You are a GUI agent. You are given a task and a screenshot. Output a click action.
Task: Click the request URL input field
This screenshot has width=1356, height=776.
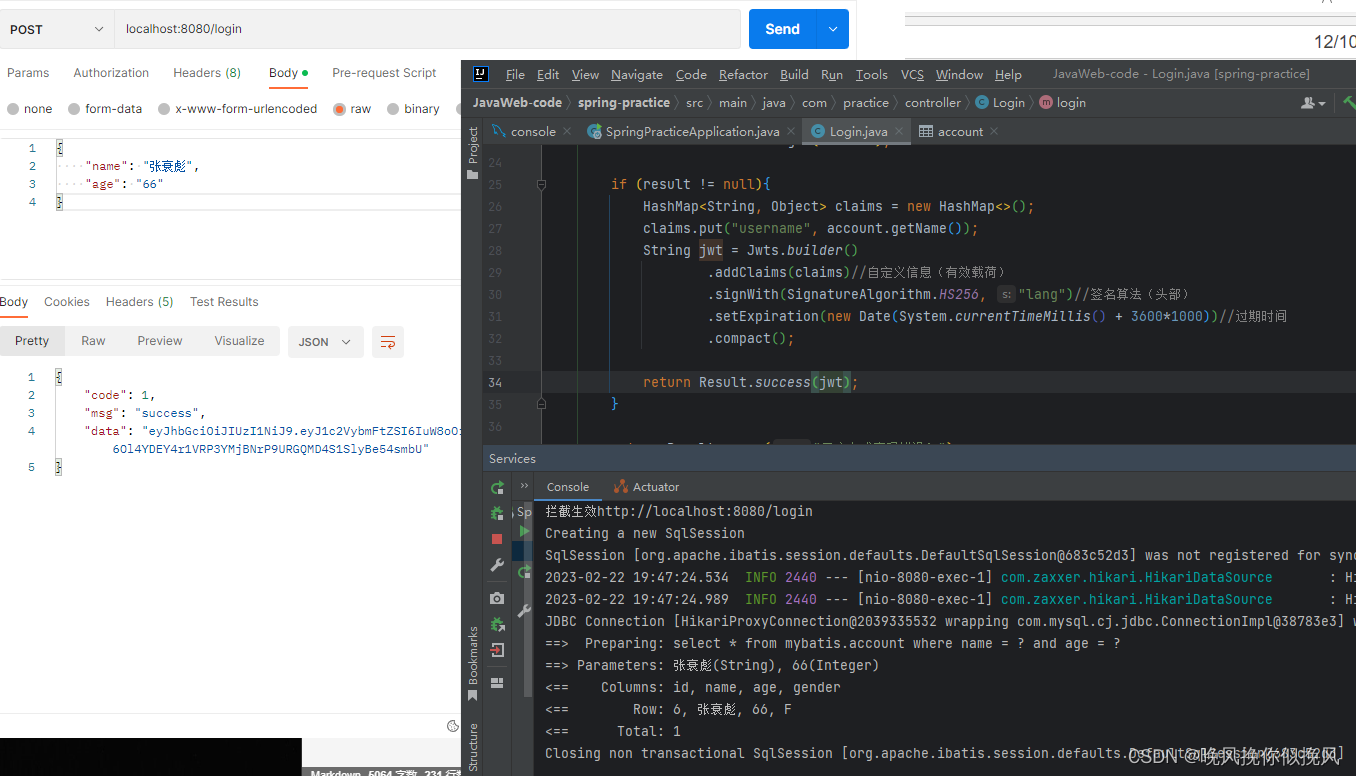427,29
